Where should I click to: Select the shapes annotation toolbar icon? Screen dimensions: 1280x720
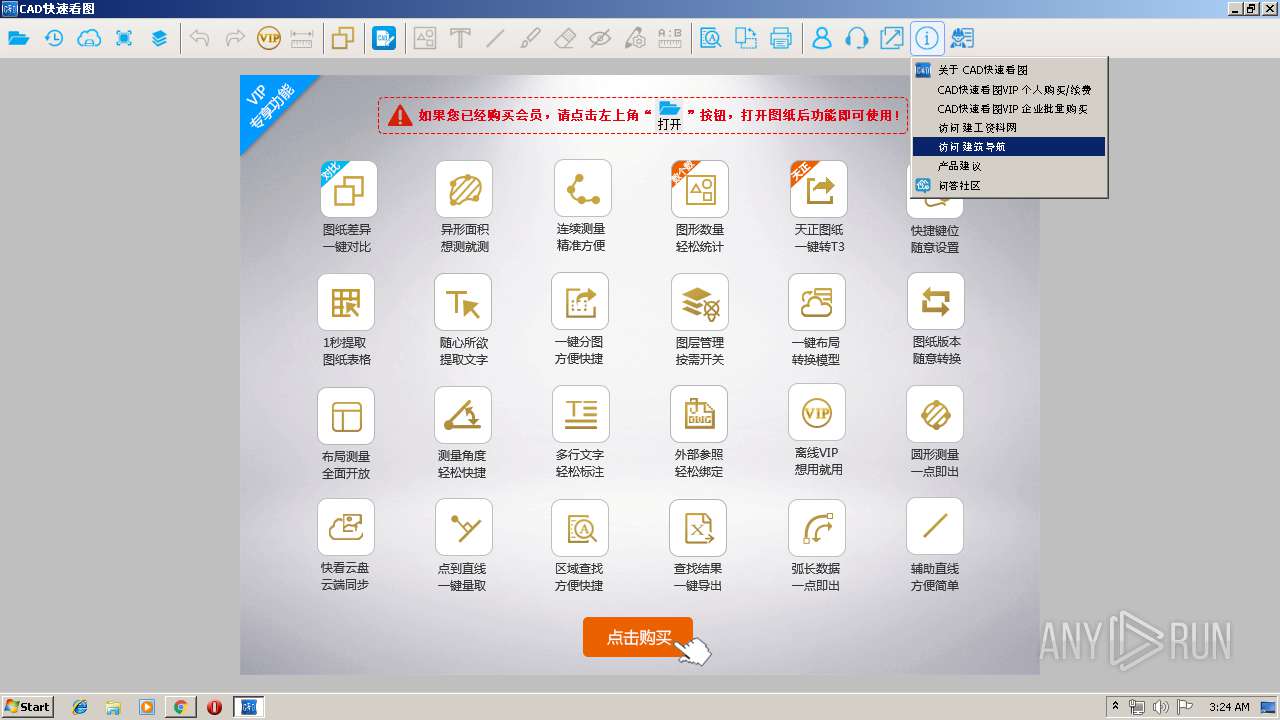coord(425,39)
